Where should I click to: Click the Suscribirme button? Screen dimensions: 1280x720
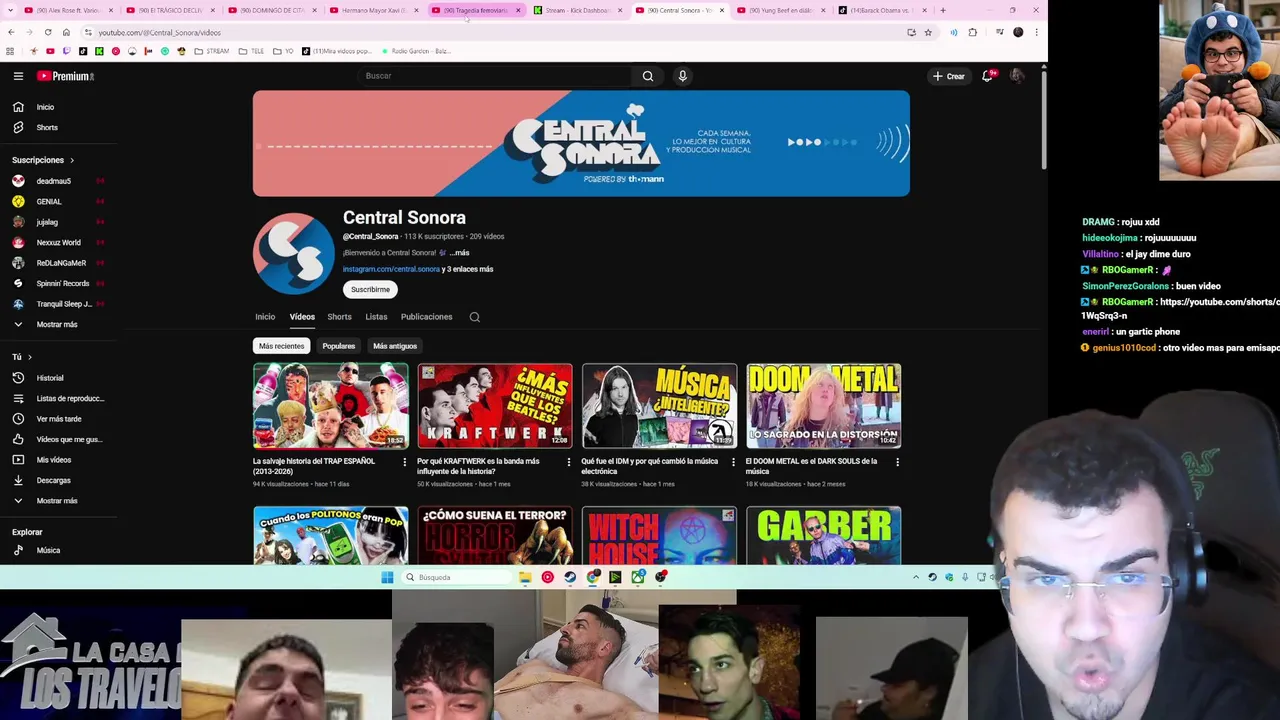pos(370,289)
